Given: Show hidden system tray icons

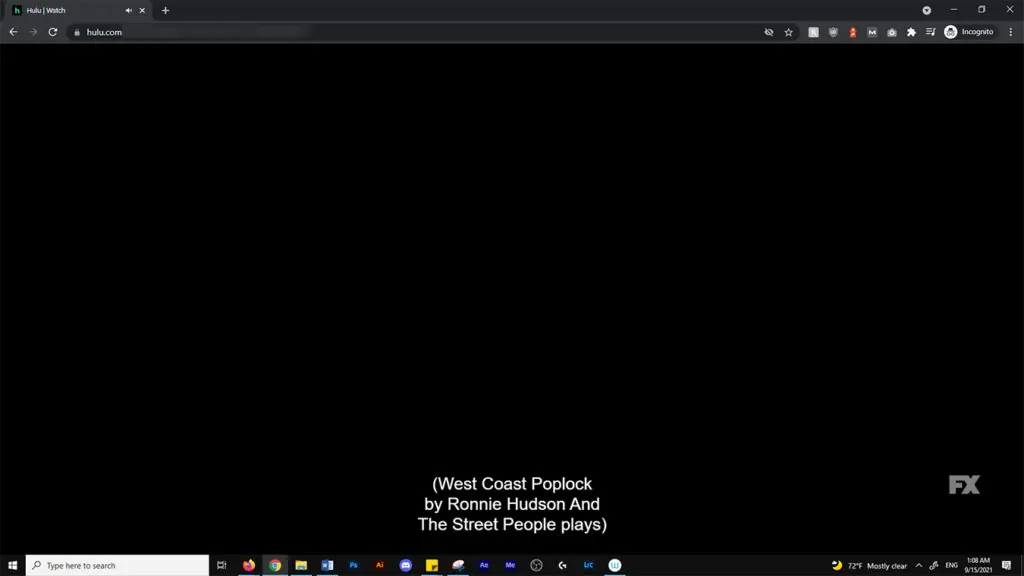Looking at the screenshot, I should point(919,566).
